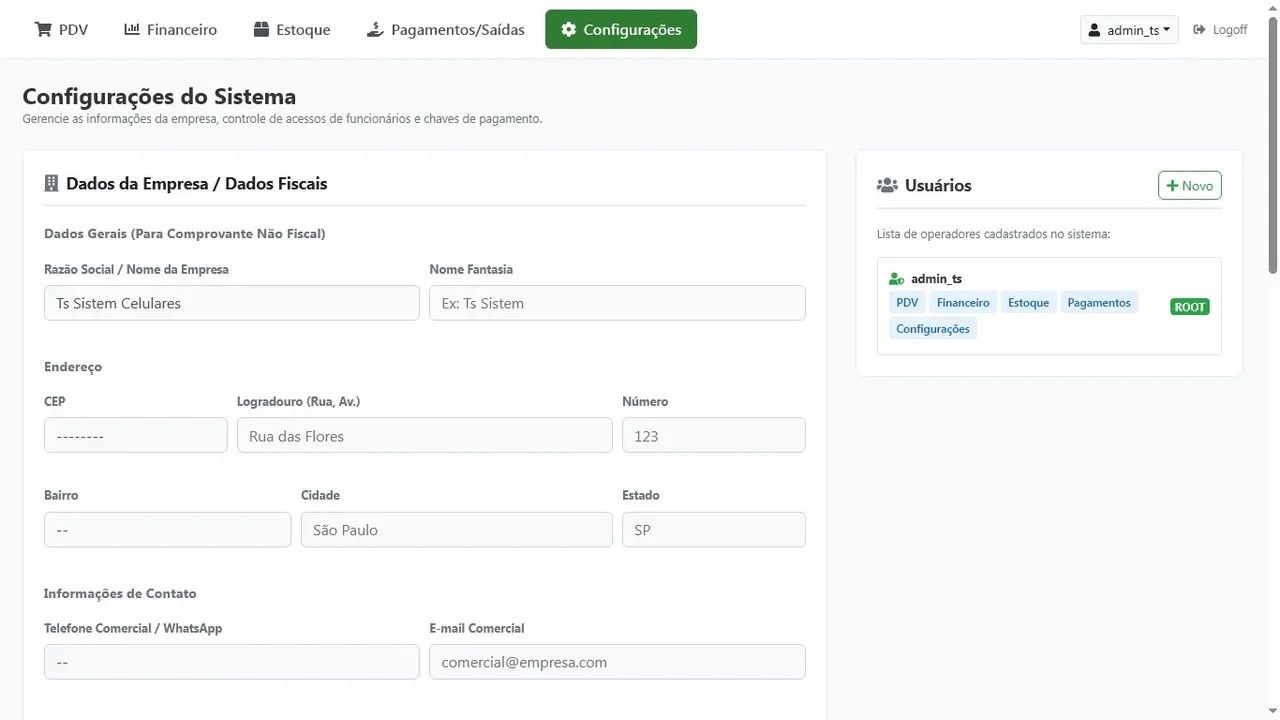Click the green user icon beside admin_ts
The image size is (1280, 720).
pyautogui.click(x=897, y=279)
